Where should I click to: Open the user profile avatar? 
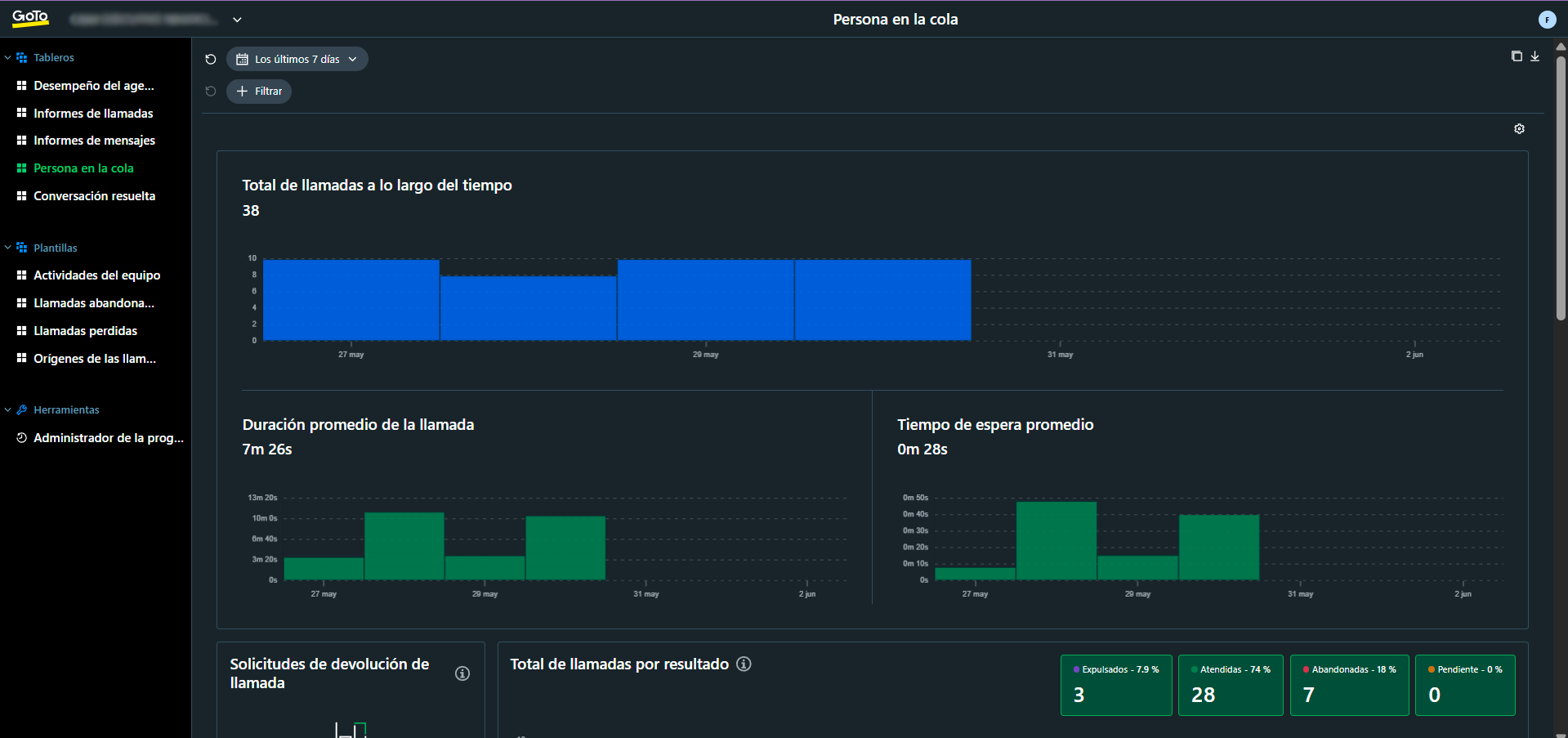1547,20
